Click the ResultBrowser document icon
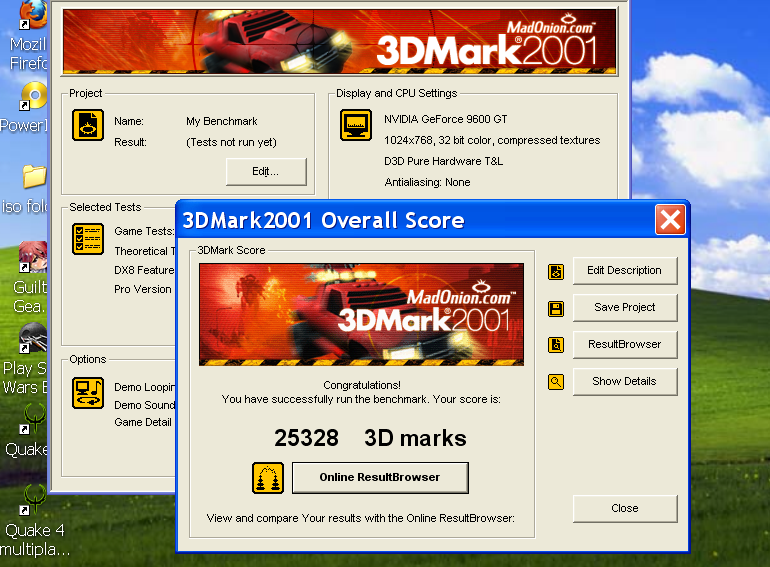 [x=556, y=345]
